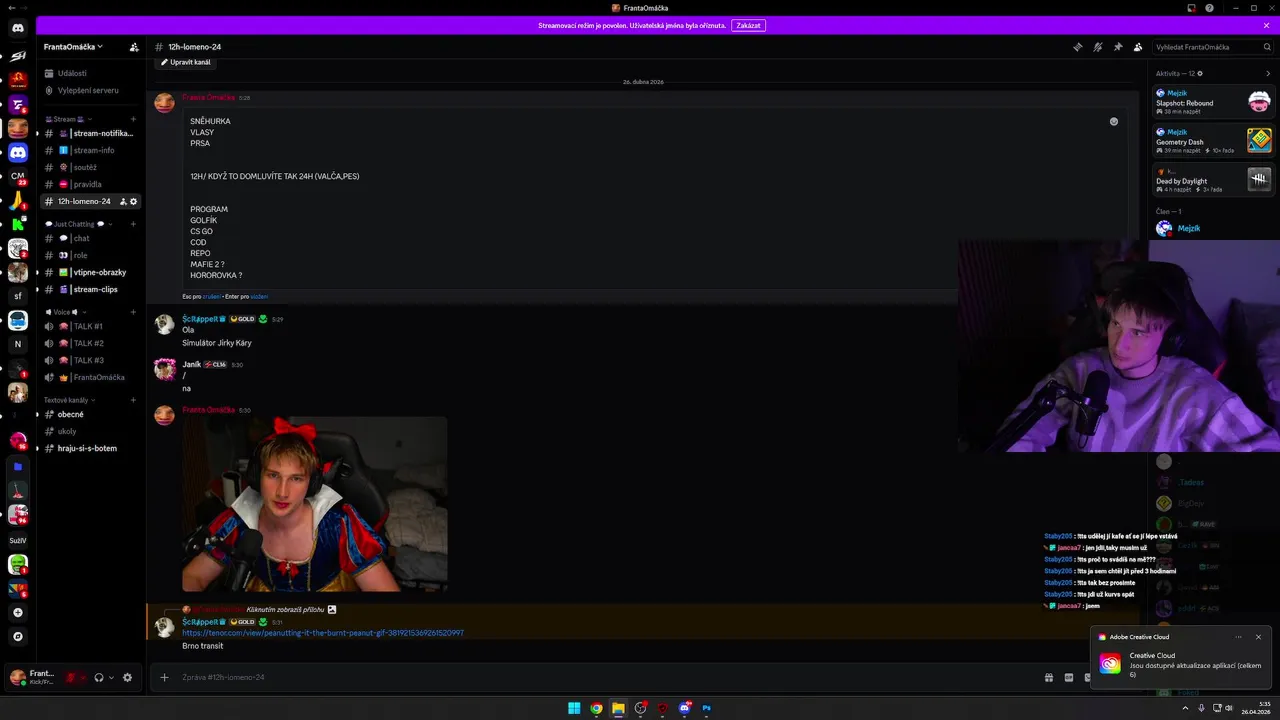
Task: Open the pravidla channel
Action: click(x=92, y=184)
